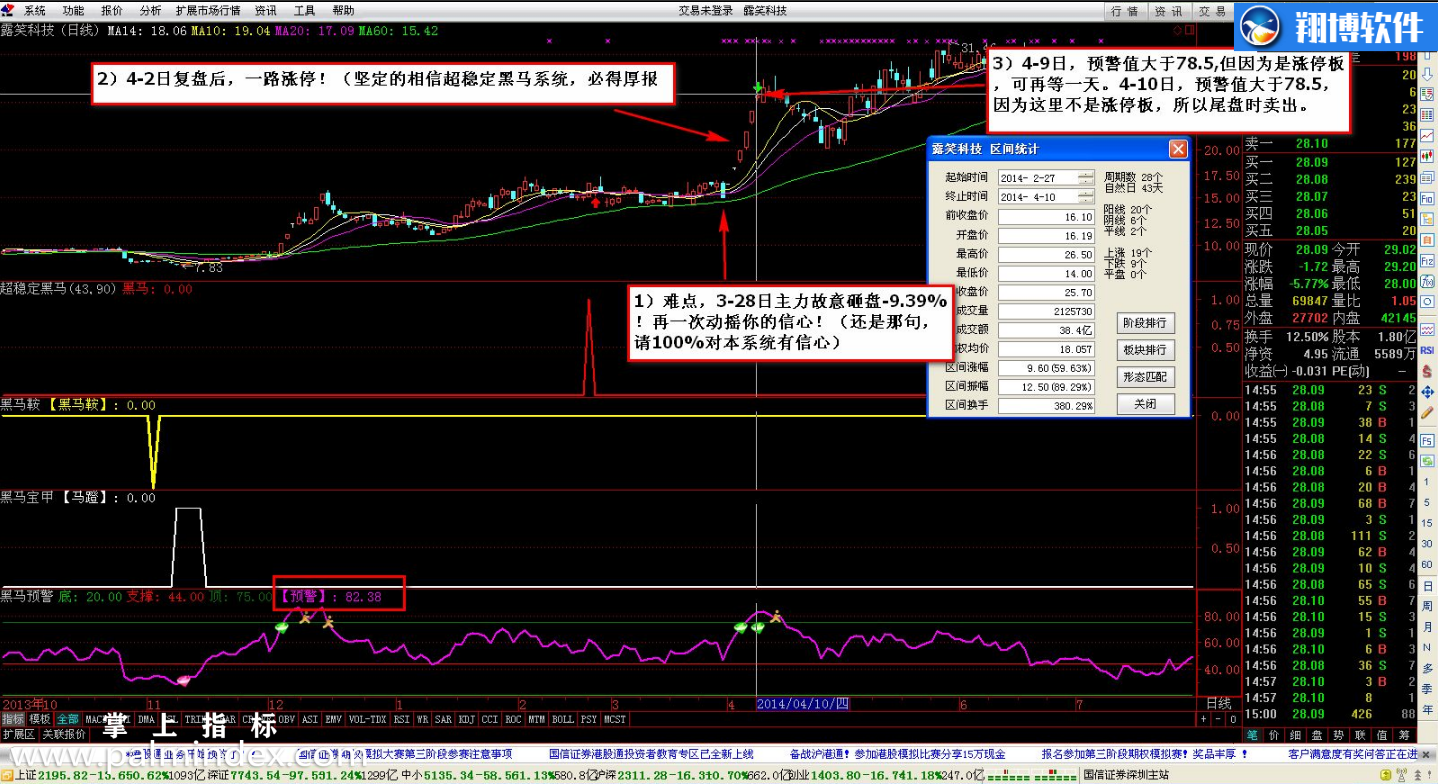Viewport: 1438px width, 784px height.
Task: Click the red dollar sign icon
Action: click(x=1428, y=371)
